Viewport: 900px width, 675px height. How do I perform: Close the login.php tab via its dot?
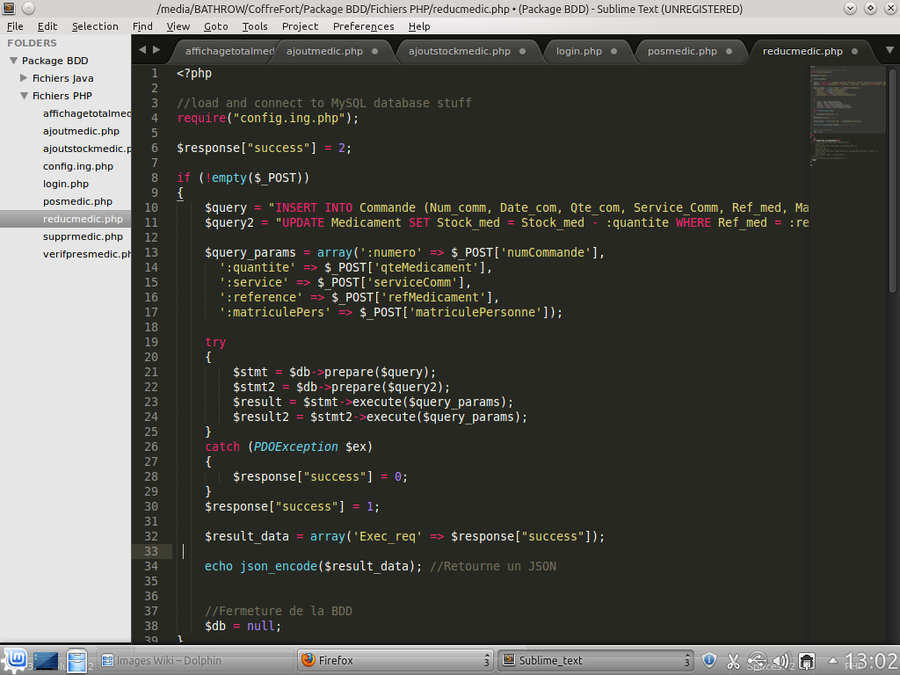click(614, 51)
